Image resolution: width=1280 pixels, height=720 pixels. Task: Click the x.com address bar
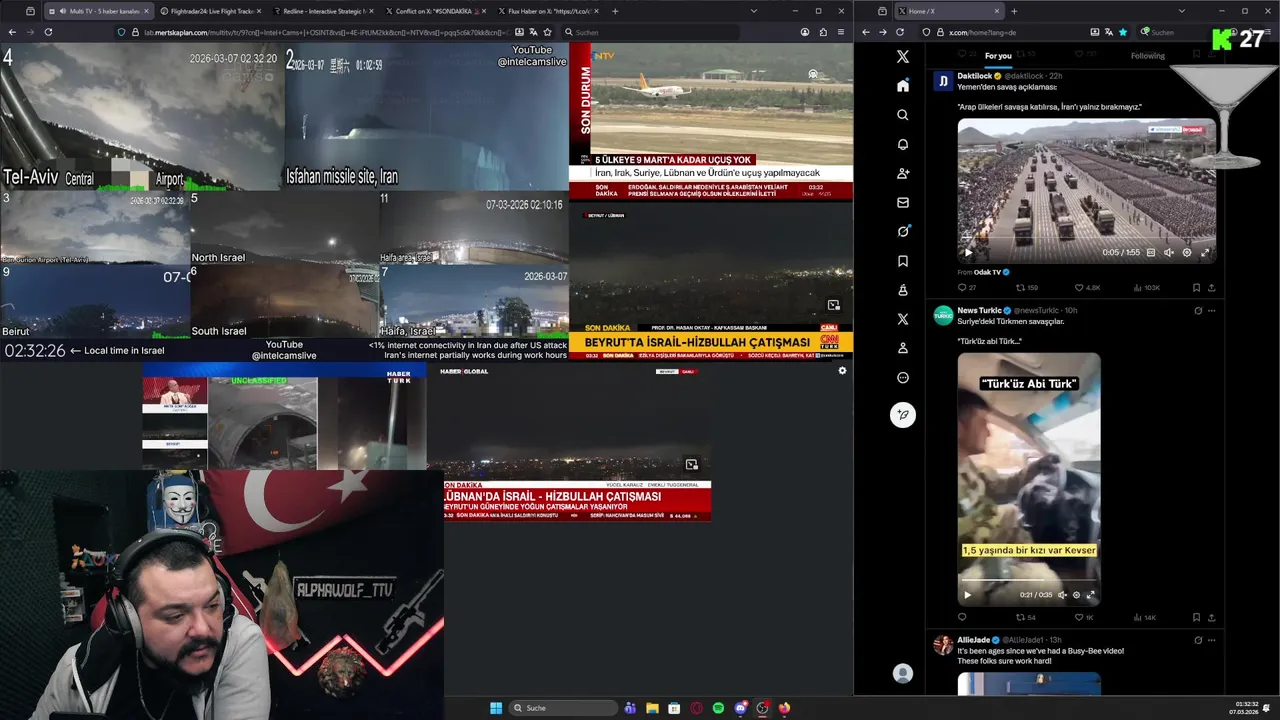(1010, 32)
